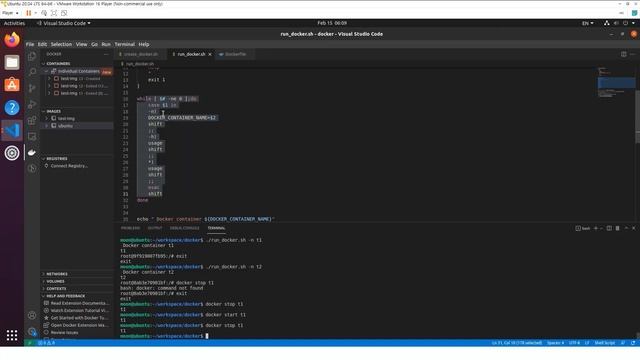Open the Terminal menu
Screen dimensions: 640x360
pos(124,44)
